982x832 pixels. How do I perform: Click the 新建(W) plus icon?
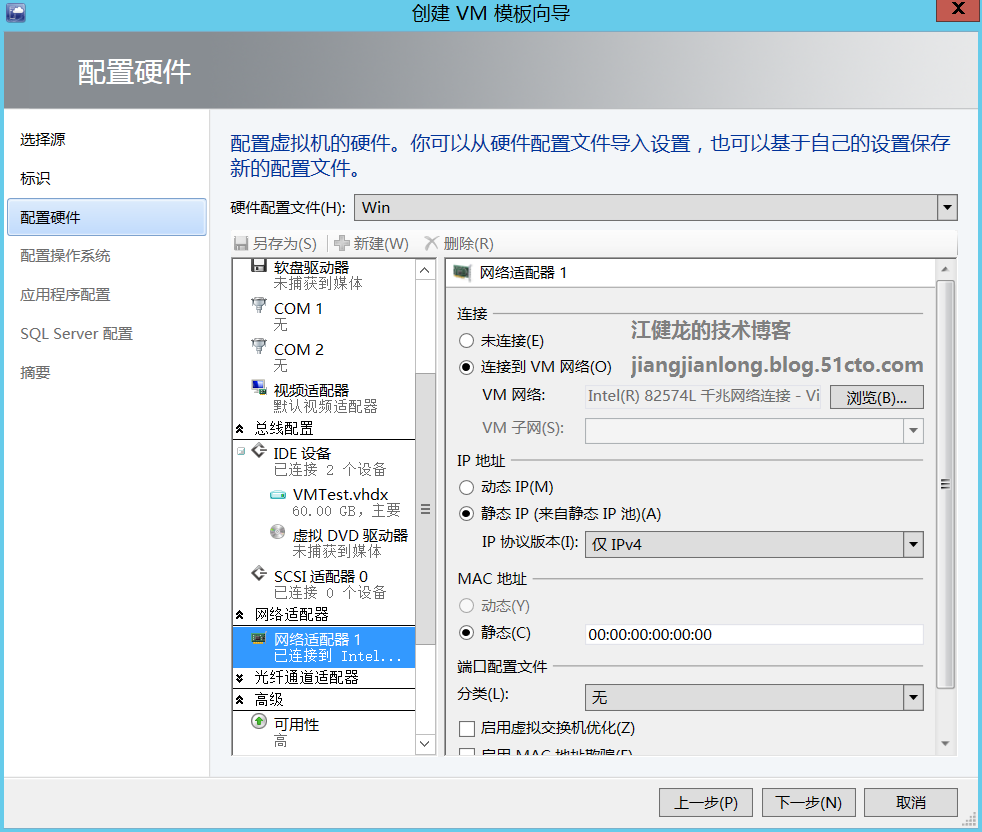[341, 243]
